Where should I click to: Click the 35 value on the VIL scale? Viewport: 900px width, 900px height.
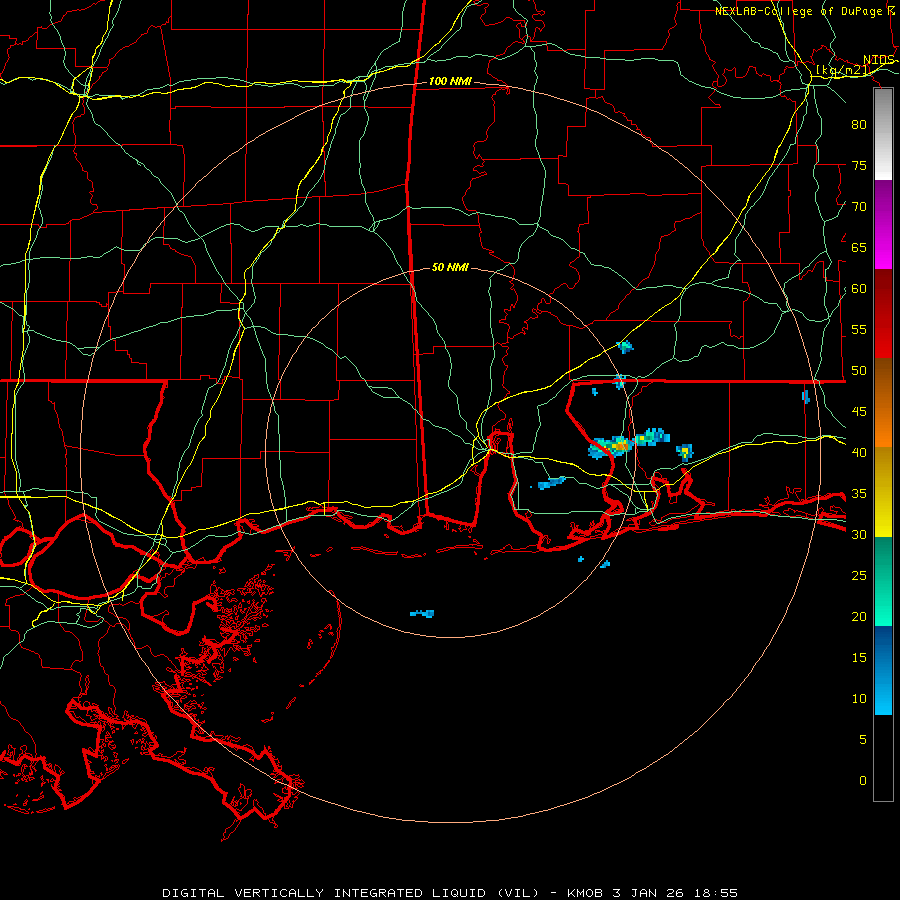(x=859, y=494)
